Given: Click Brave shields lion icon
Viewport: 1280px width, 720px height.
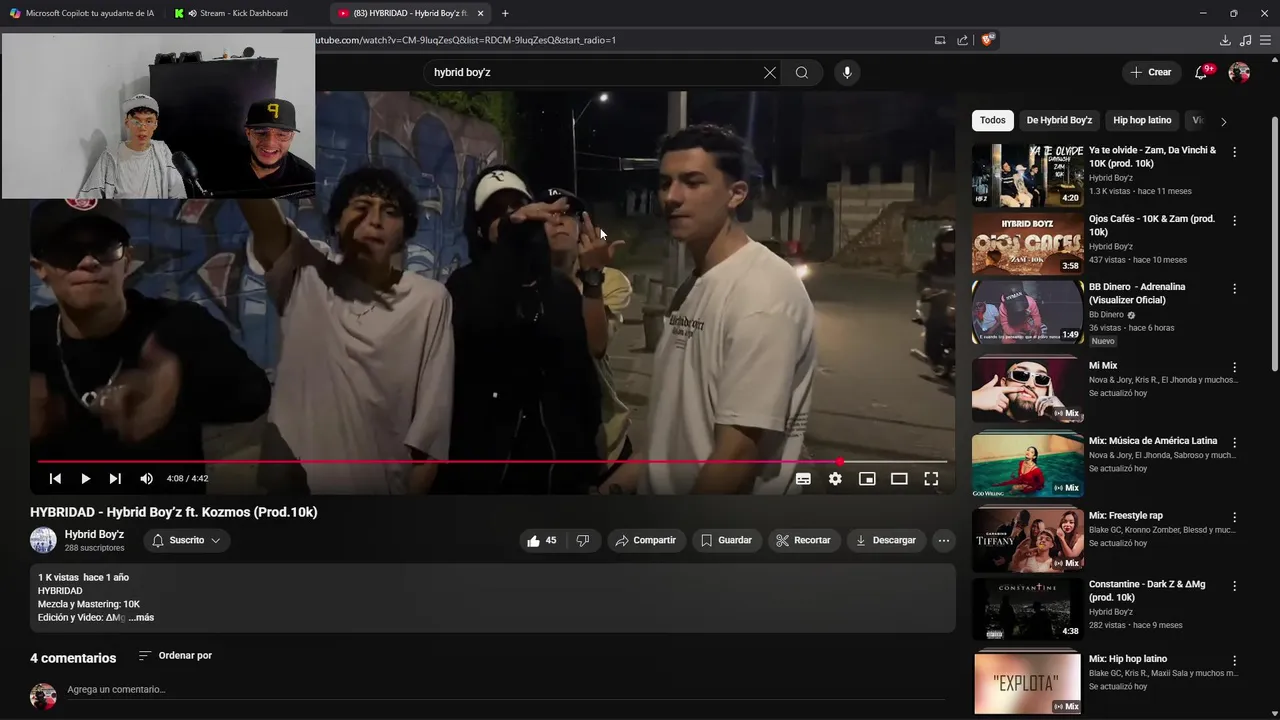Looking at the screenshot, I should tap(987, 40).
